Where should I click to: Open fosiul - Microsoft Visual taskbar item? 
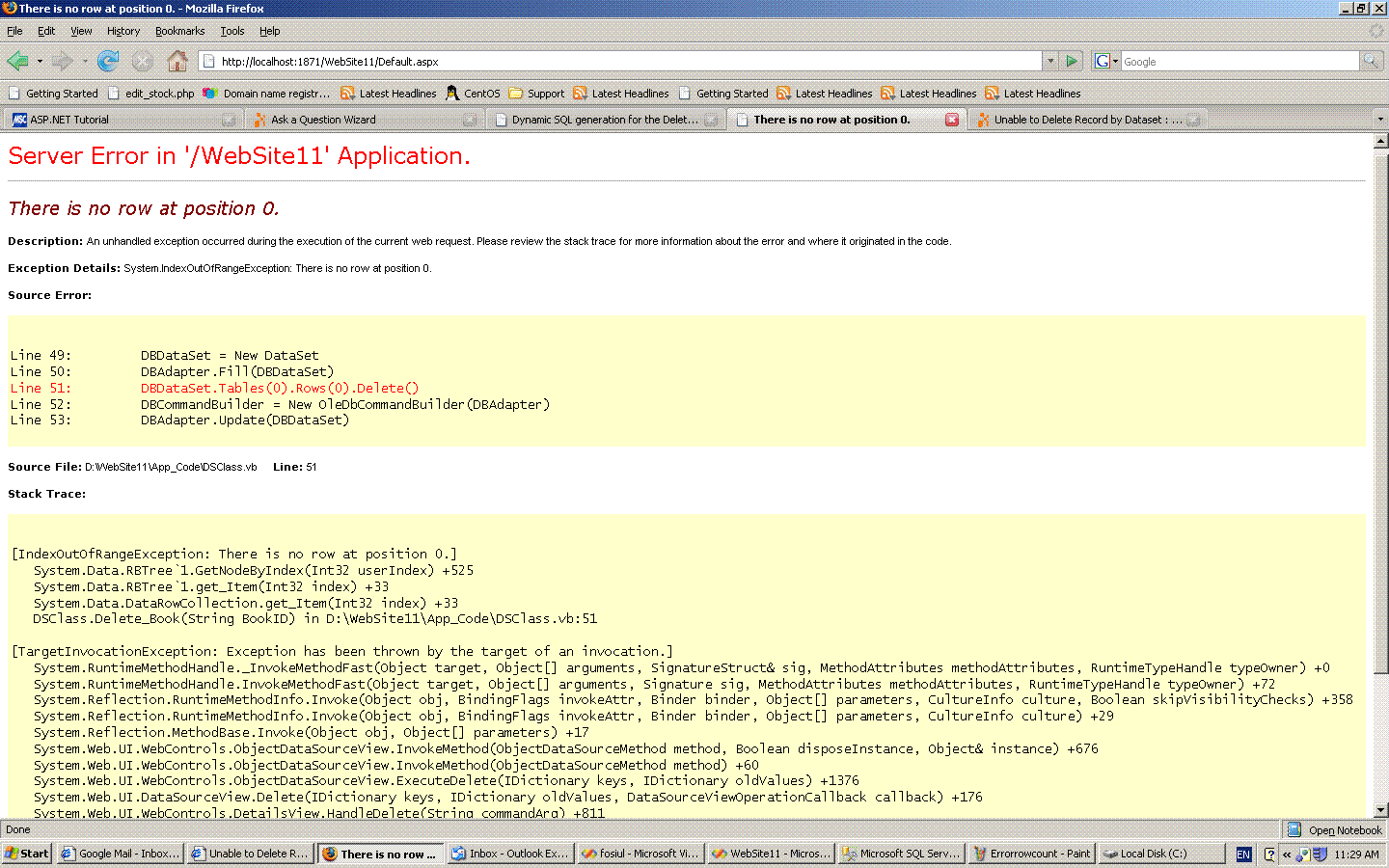[x=640, y=854]
